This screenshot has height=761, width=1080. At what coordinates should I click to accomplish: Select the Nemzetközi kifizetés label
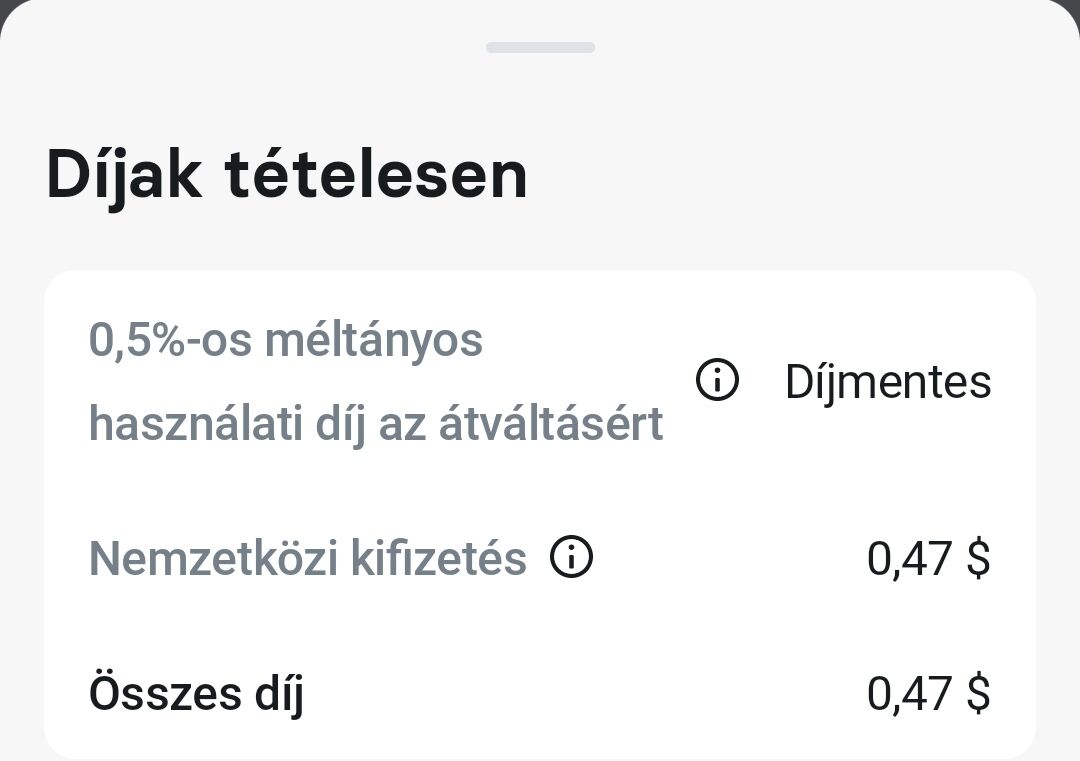coord(308,558)
